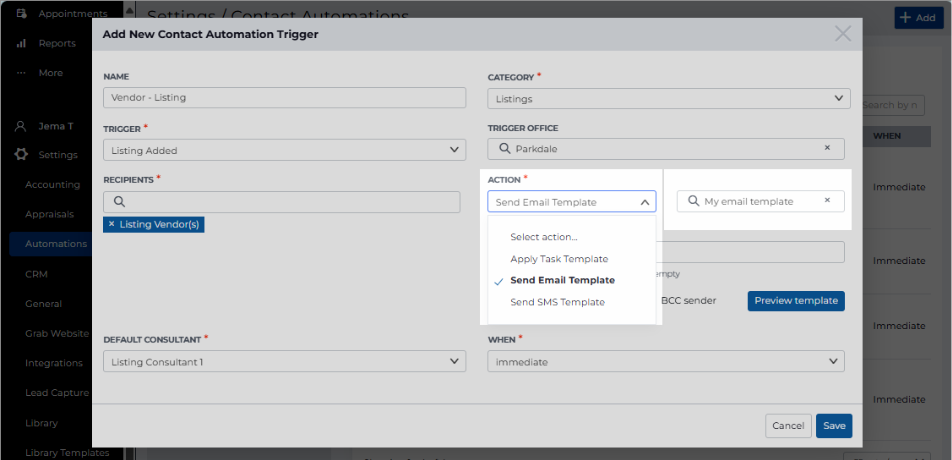Open Library settings in sidebar
Screen dimensions: 952x460
click(41, 423)
